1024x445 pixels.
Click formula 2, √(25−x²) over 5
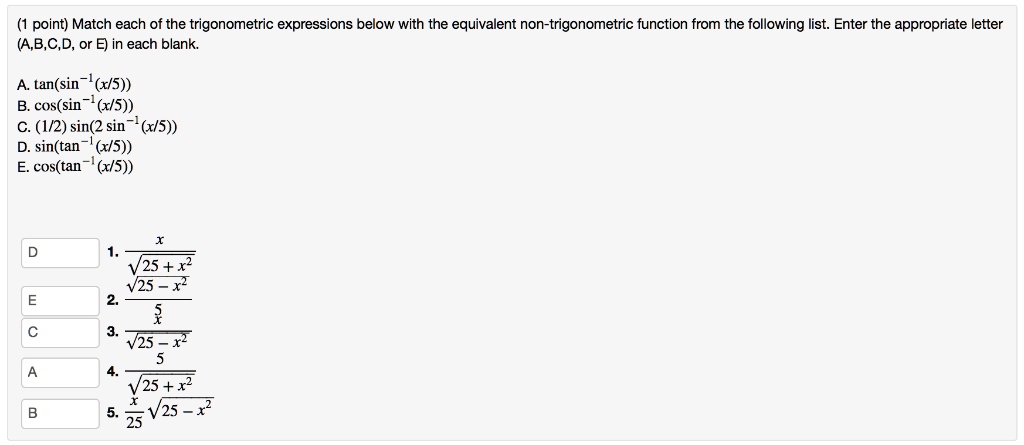[x=157, y=298]
